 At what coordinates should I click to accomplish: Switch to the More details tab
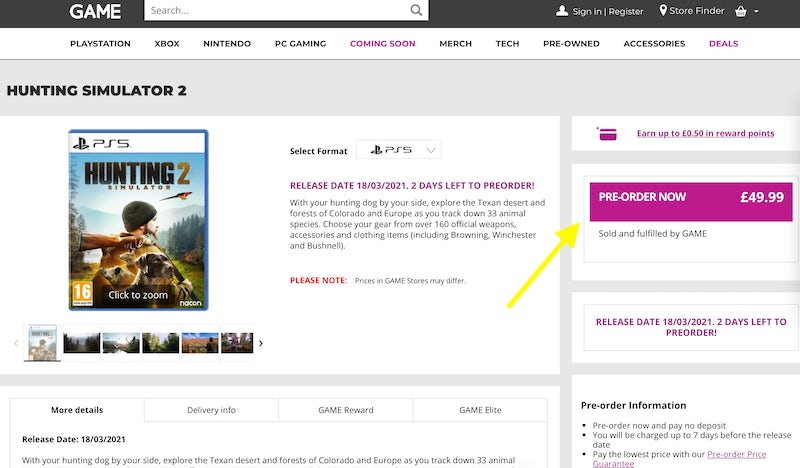click(77, 410)
